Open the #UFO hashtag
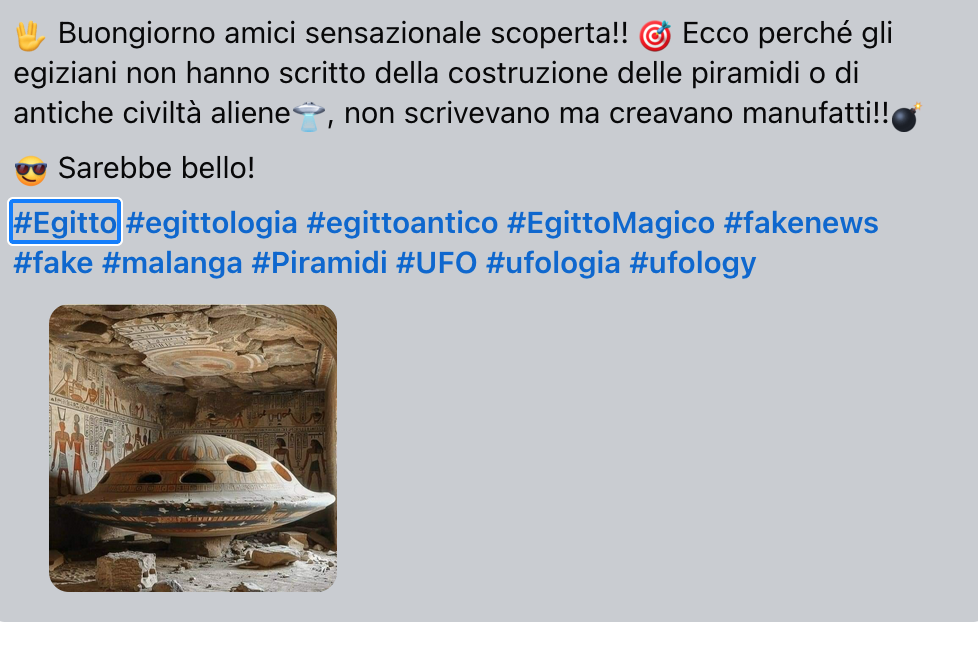 [x=437, y=263]
